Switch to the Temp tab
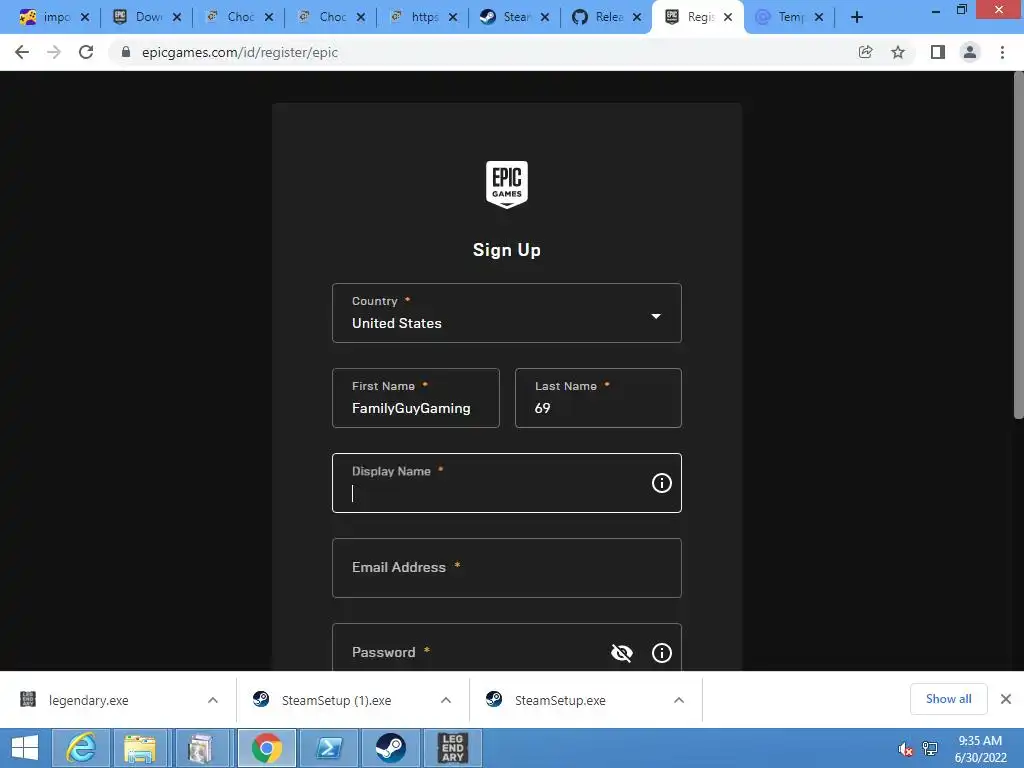Viewport: 1024px width, 768px height. (x=790, y=17)
